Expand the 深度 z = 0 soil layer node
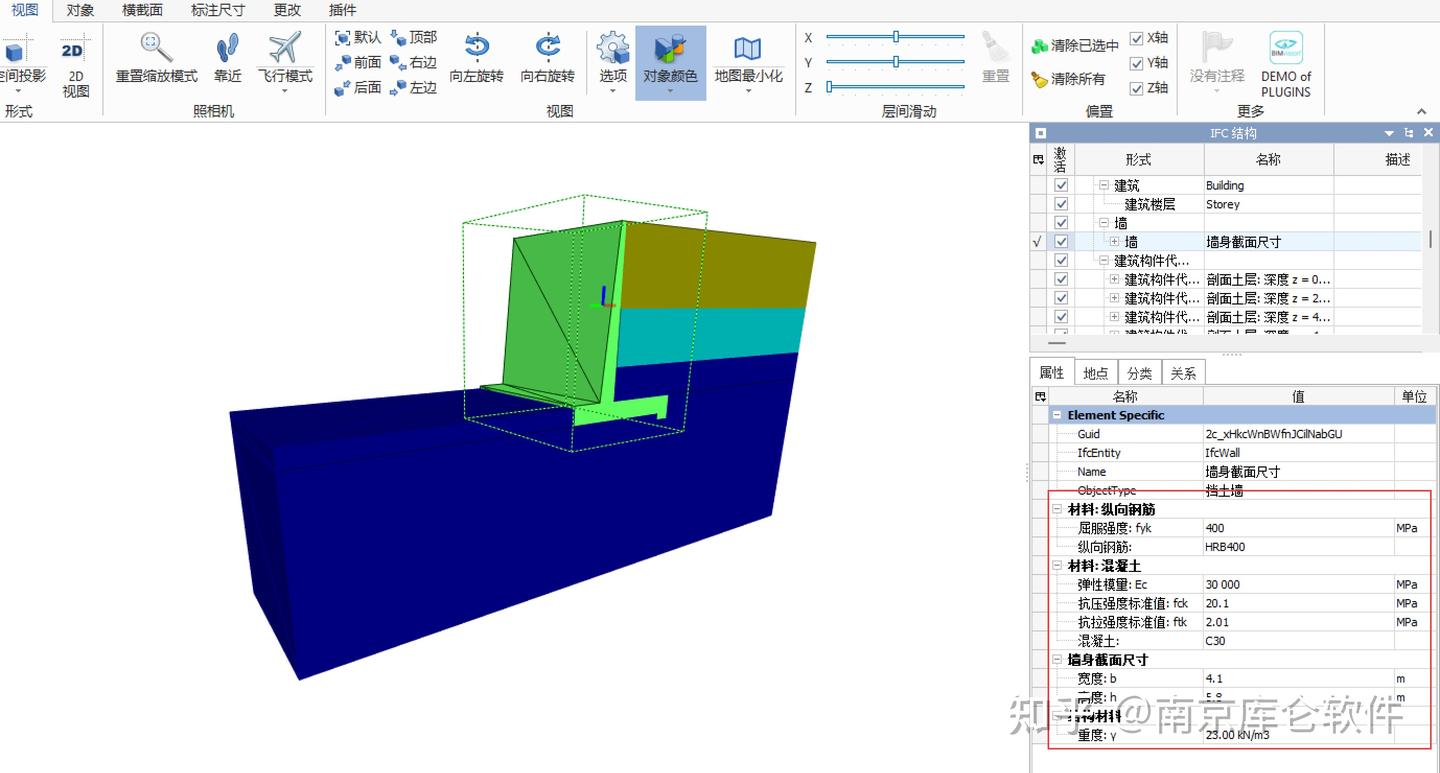1440x773 pixels. [1114, 279]
